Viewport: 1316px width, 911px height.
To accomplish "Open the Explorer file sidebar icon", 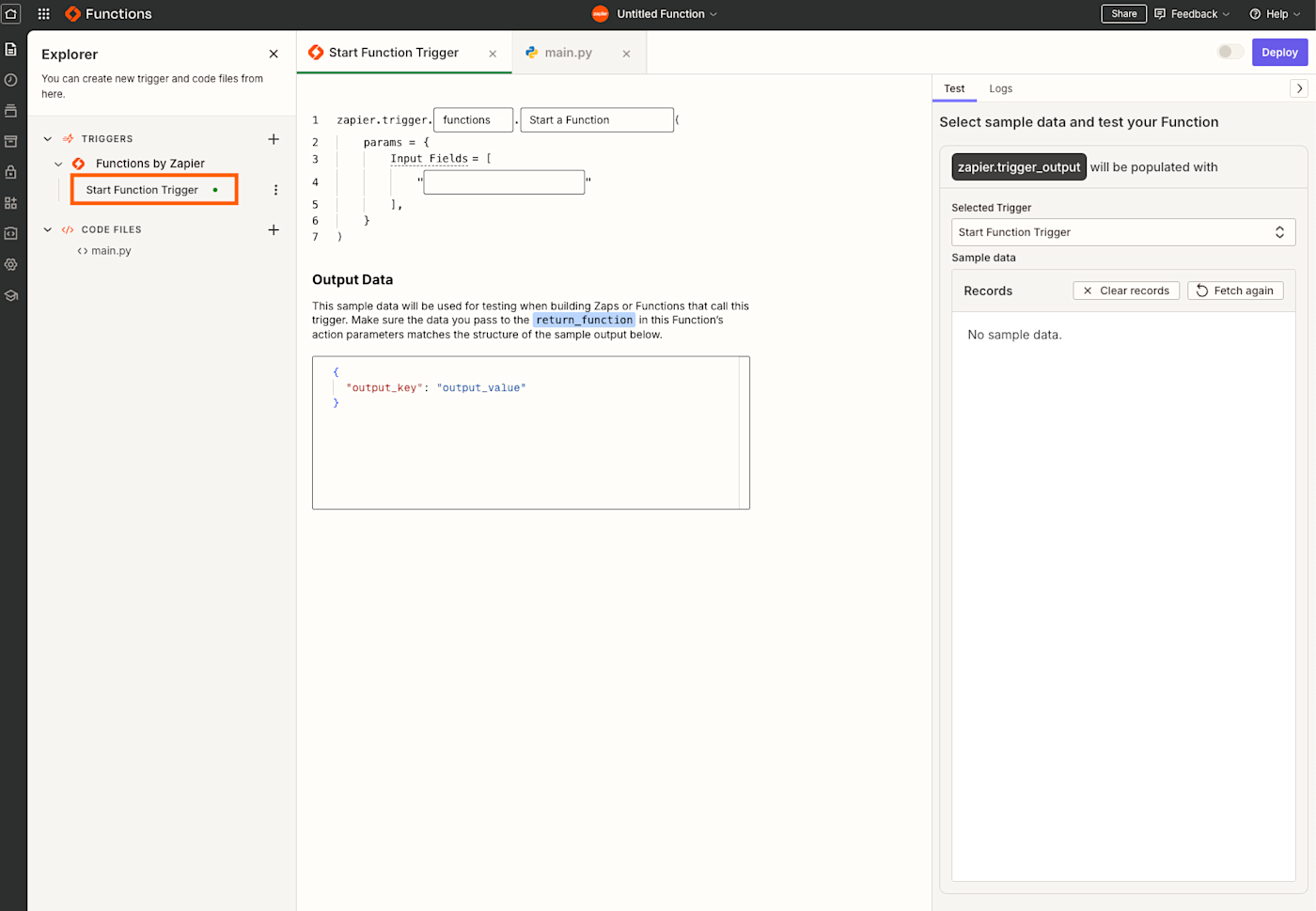I will pos(11,49).
